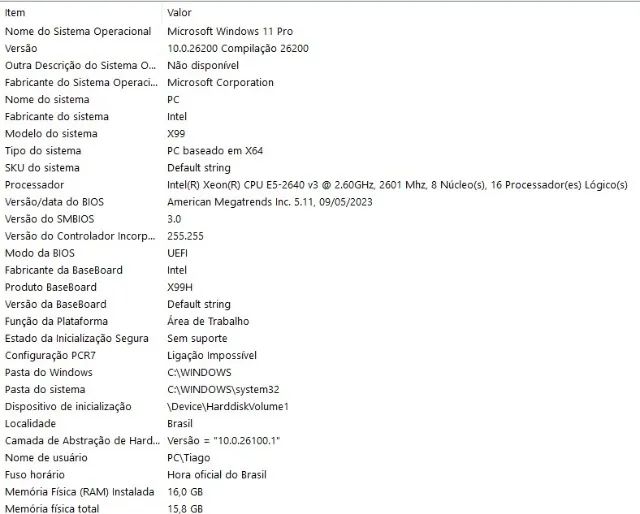Select the 'Versão da BaseBoard' row label

pos(56,305)
